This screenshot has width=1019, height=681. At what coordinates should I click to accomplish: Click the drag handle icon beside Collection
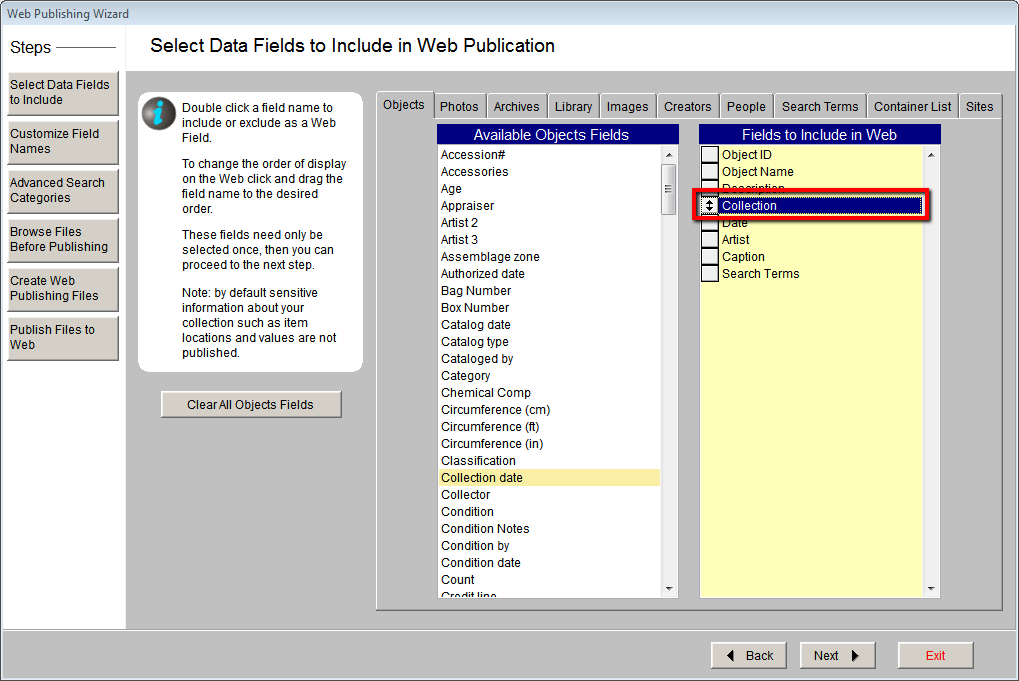click(709, 206)
